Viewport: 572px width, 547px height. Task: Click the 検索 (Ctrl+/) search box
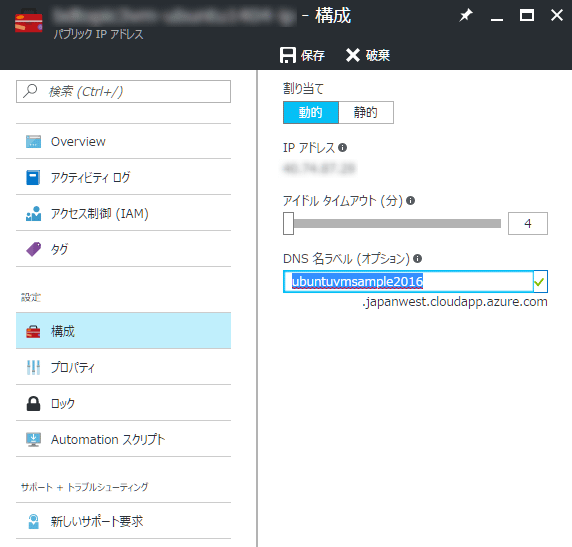(123, 91)
